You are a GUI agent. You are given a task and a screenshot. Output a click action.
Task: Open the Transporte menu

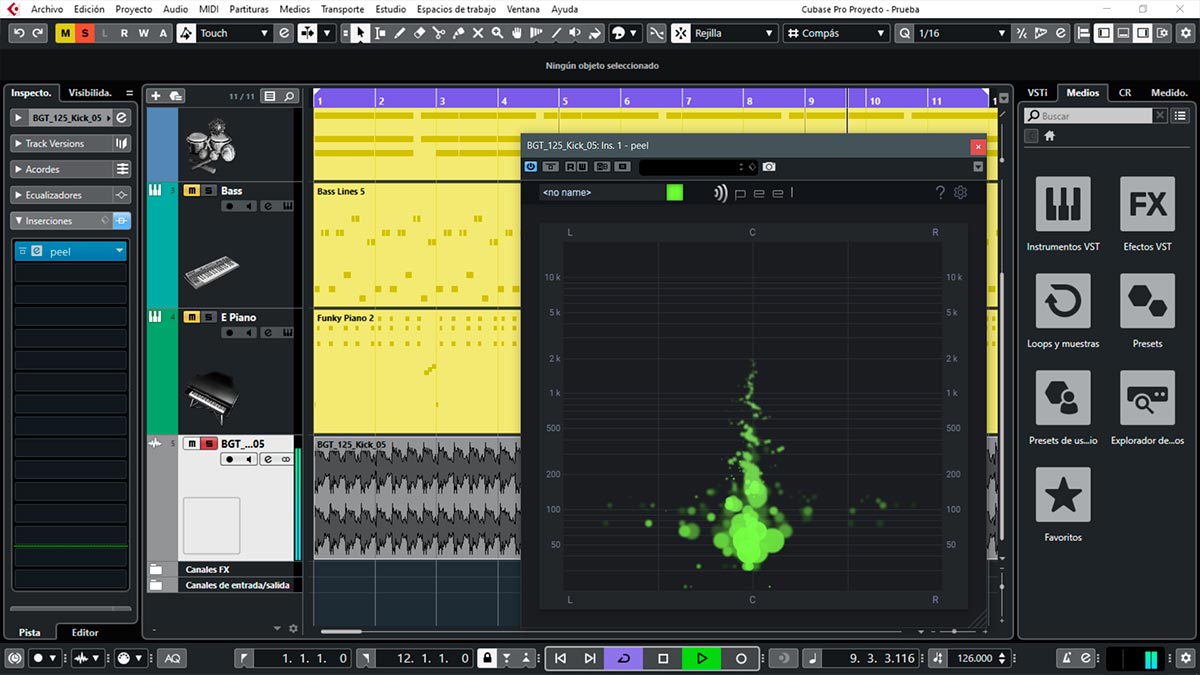pos(343,9)
